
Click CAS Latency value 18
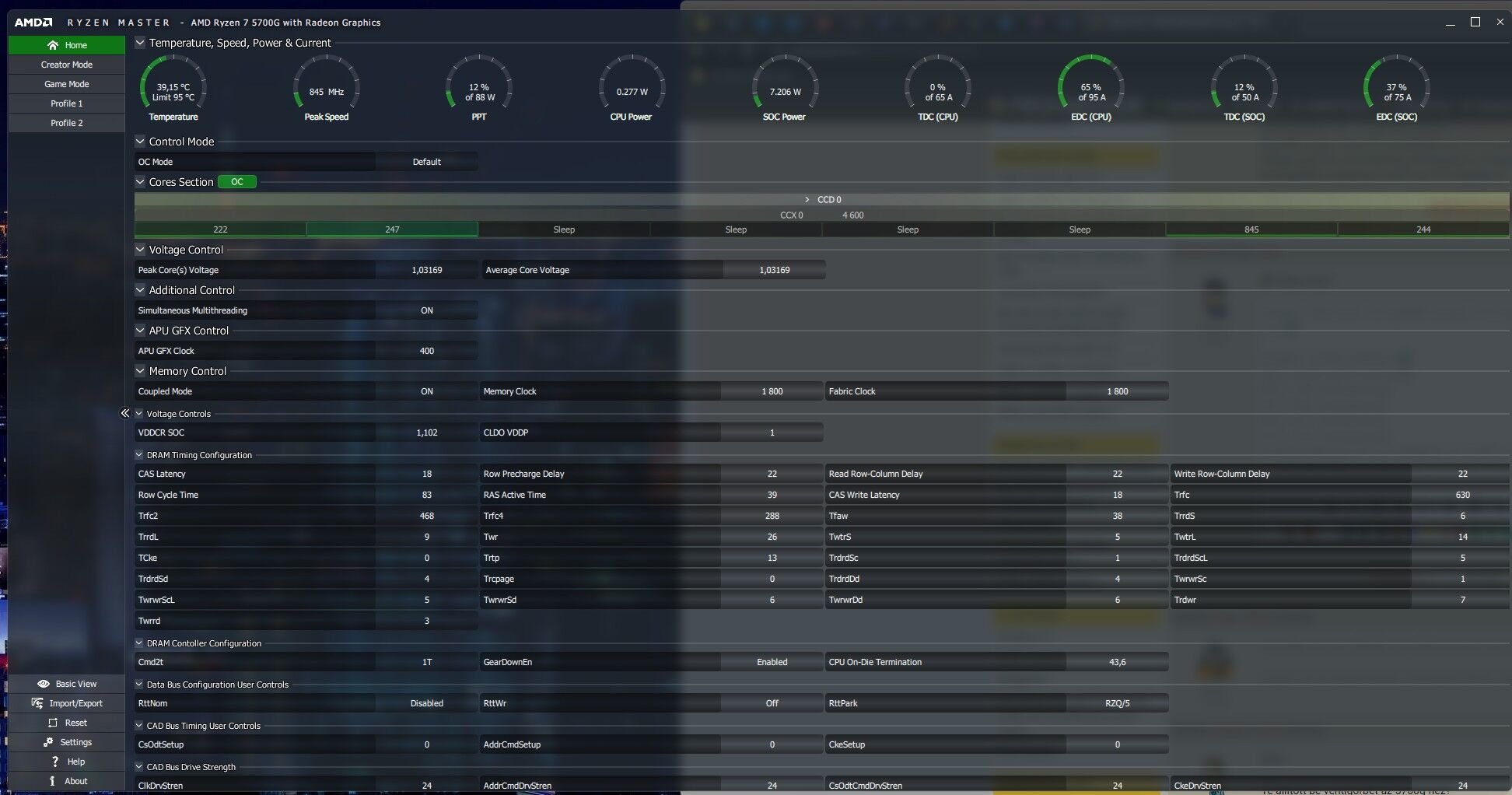pos(427,474)
